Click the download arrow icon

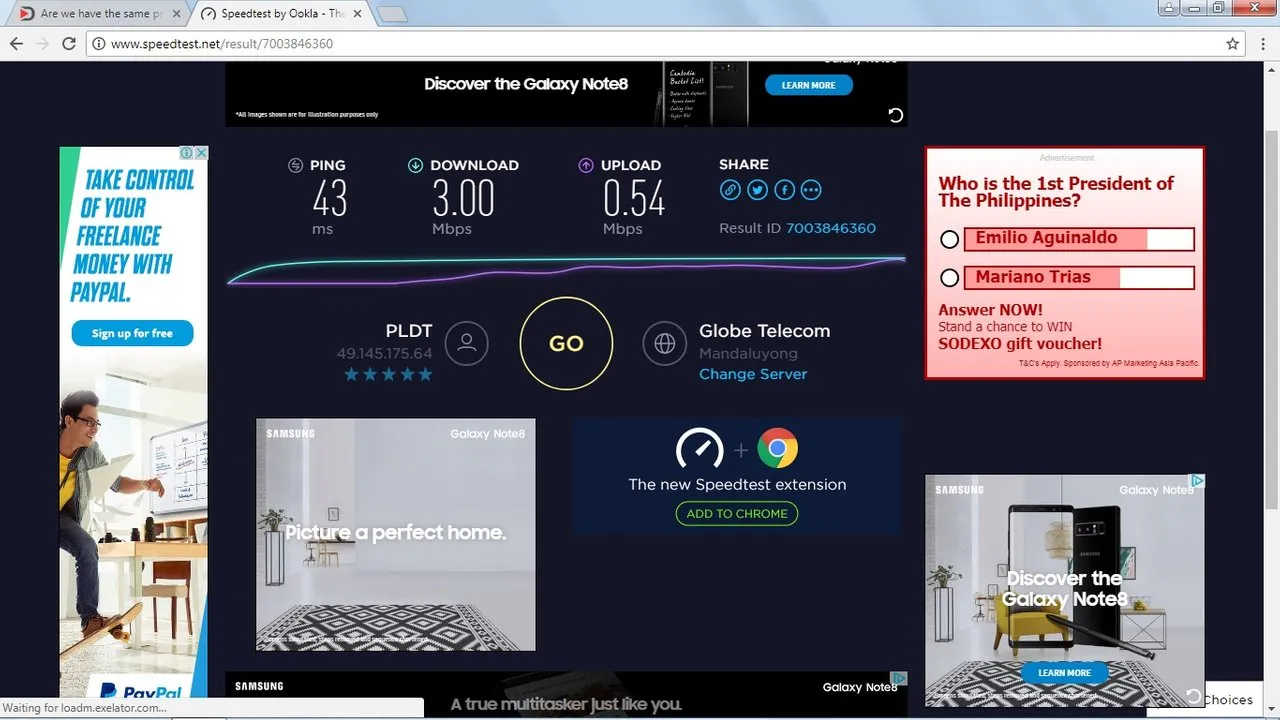(415, 165)
